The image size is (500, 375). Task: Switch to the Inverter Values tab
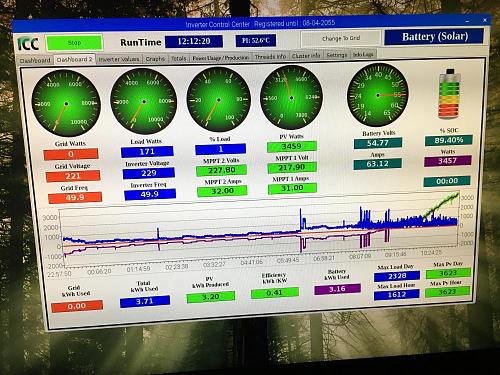(x=119, y=59)
